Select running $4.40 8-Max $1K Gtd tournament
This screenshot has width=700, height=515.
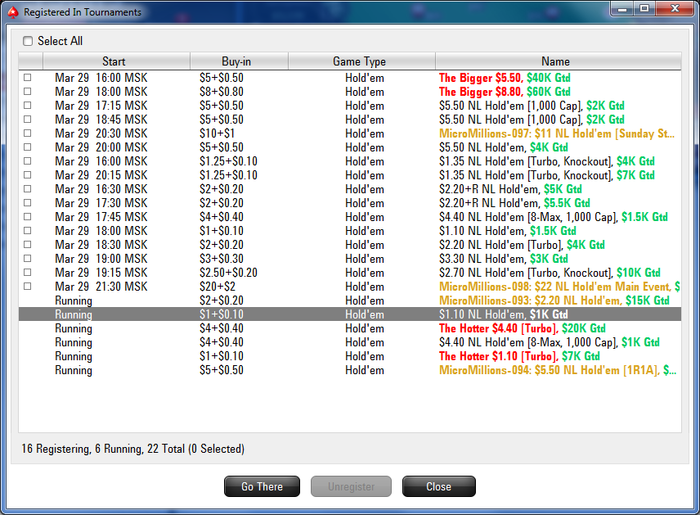coord(350,342)
